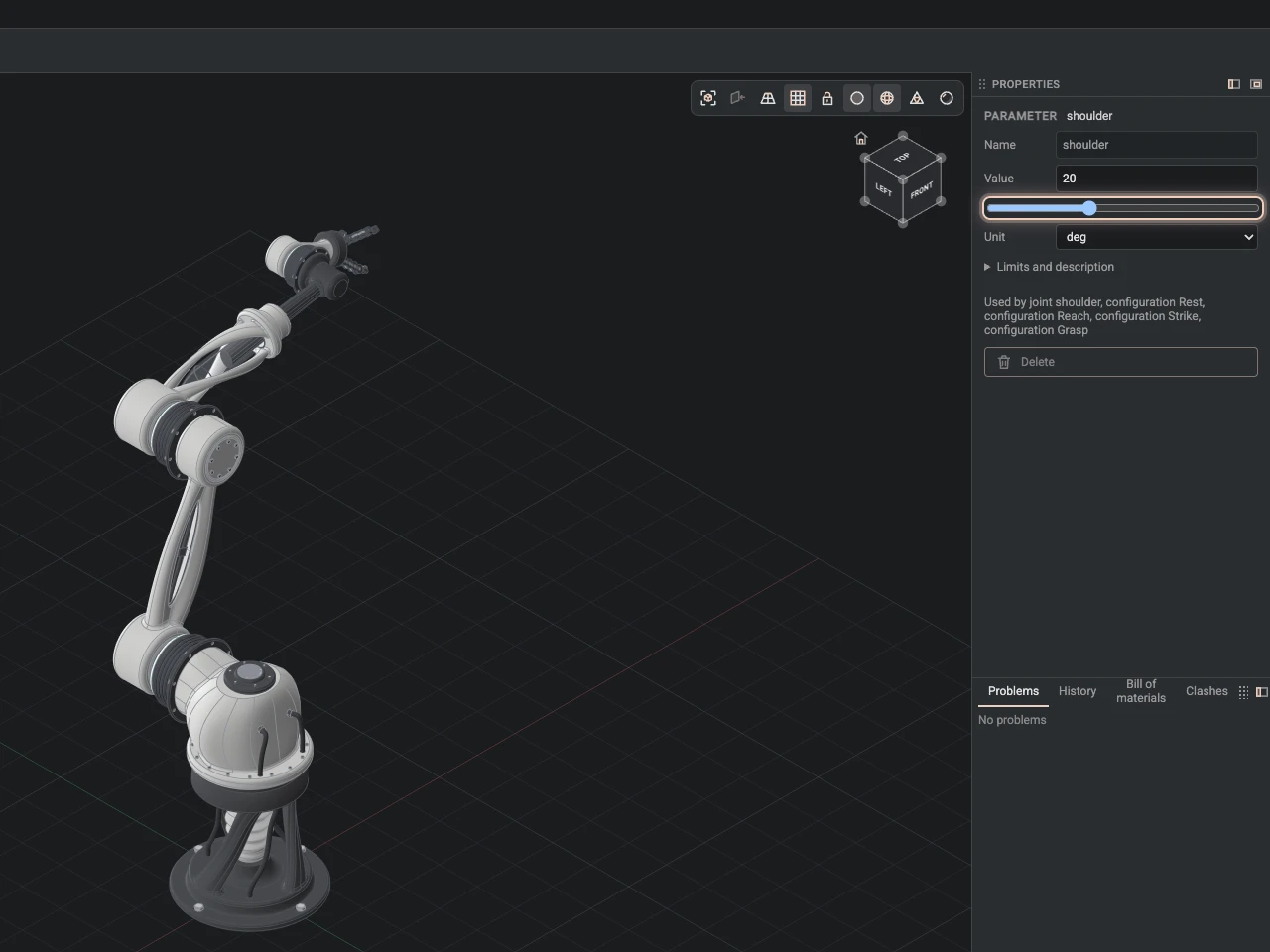Click the Name field containing shoulder
This screenshot has height=952, width=1270.
[x=1157, y=145]
